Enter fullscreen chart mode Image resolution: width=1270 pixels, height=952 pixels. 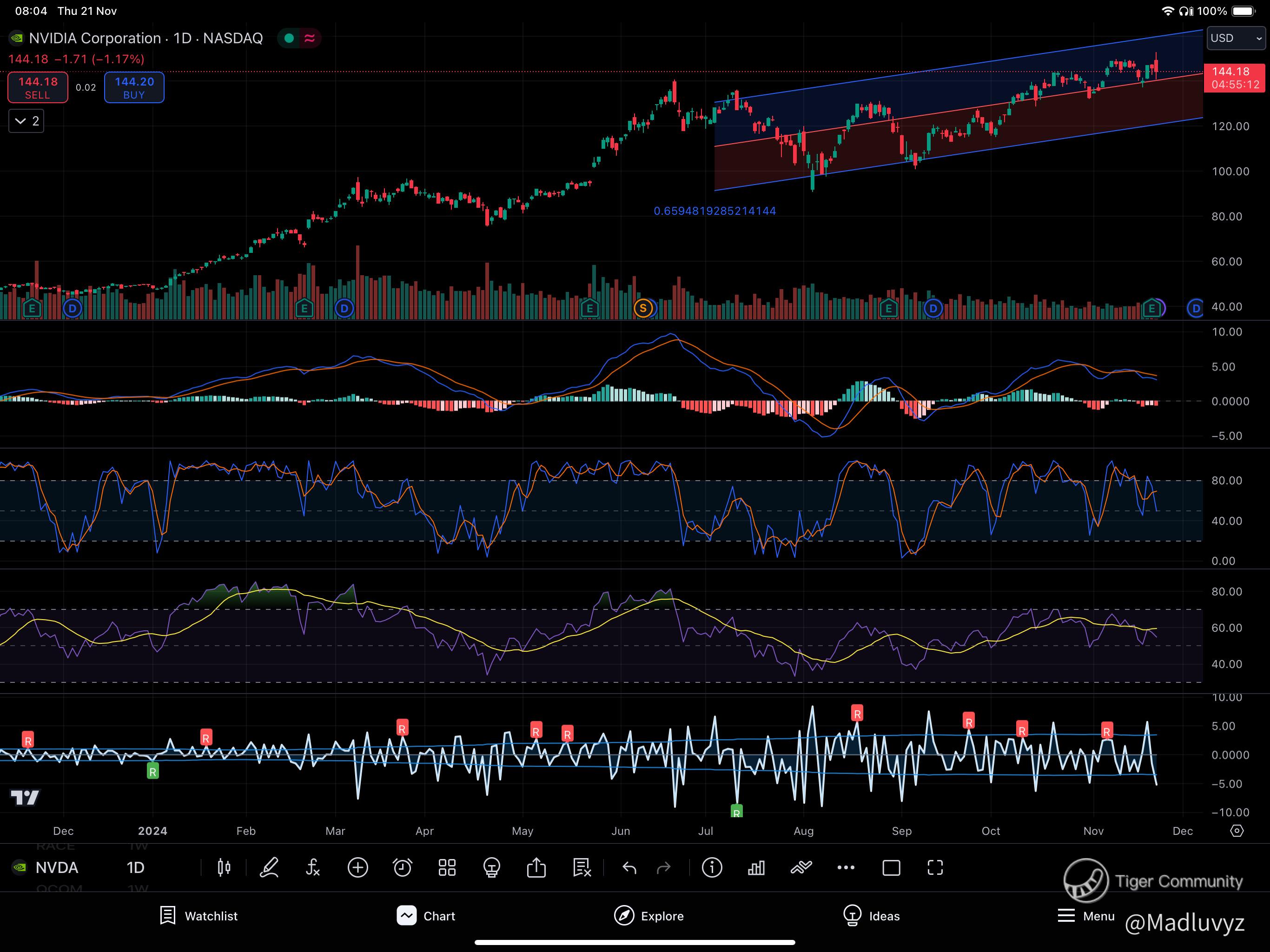935,867
